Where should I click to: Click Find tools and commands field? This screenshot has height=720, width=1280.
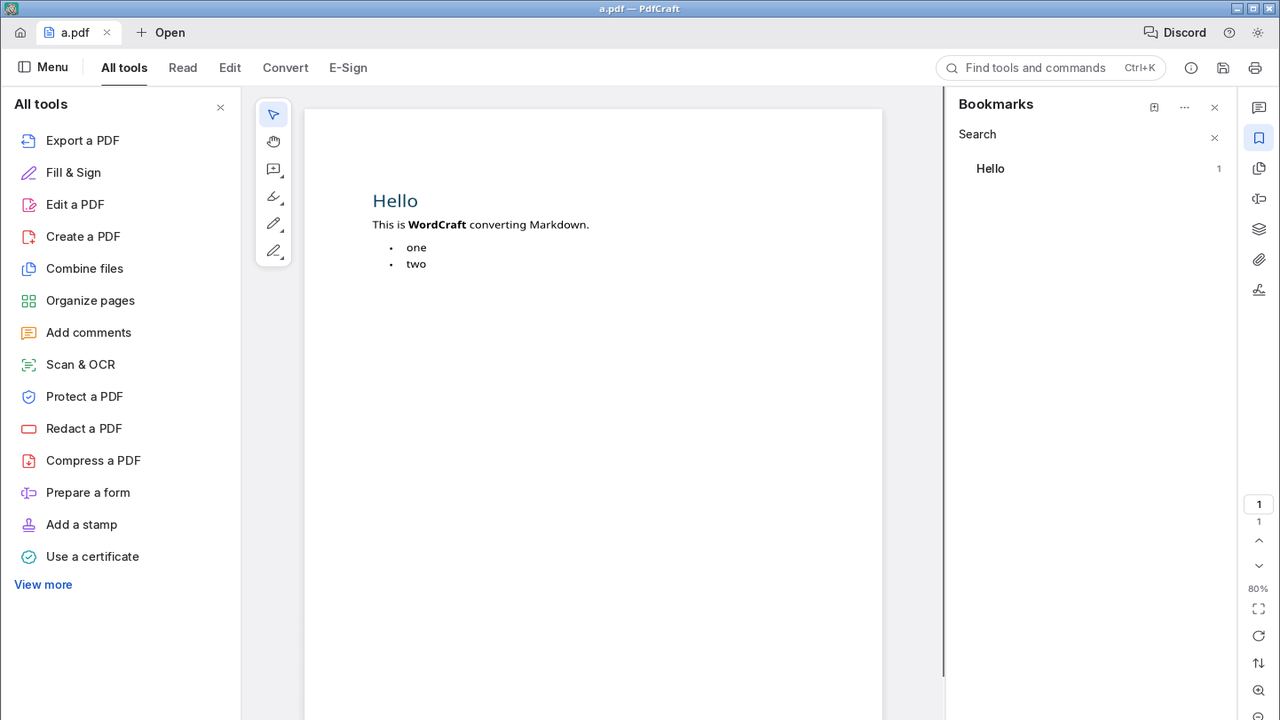[1050, 68]
